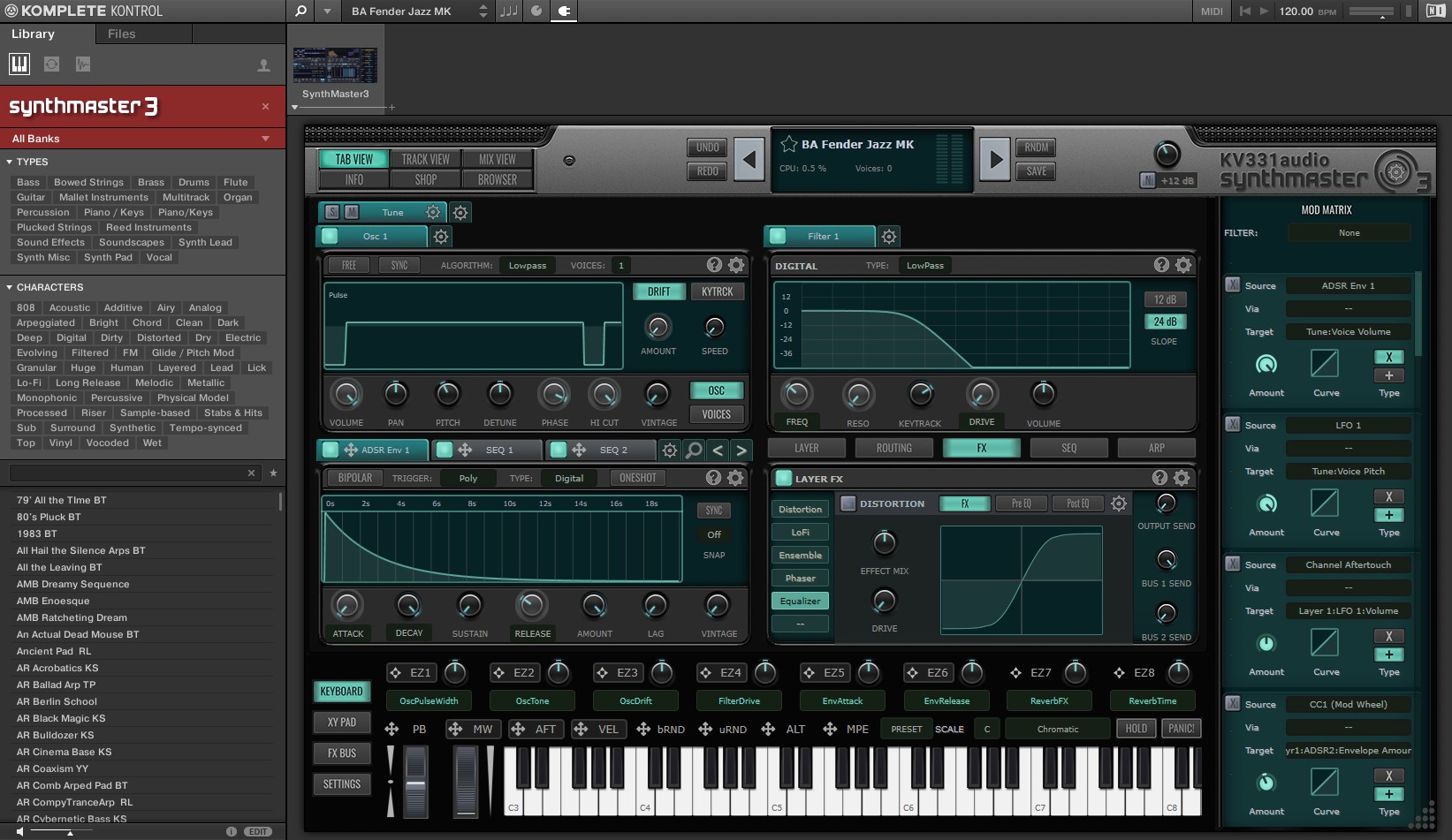Filter by Bass type tag
The image size is (1452, 840).
coord(28,182)
